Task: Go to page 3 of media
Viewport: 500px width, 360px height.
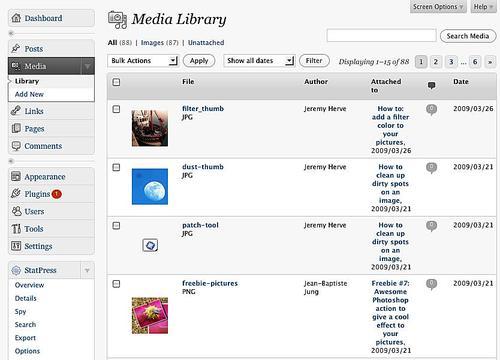Action: coord(451,62)
